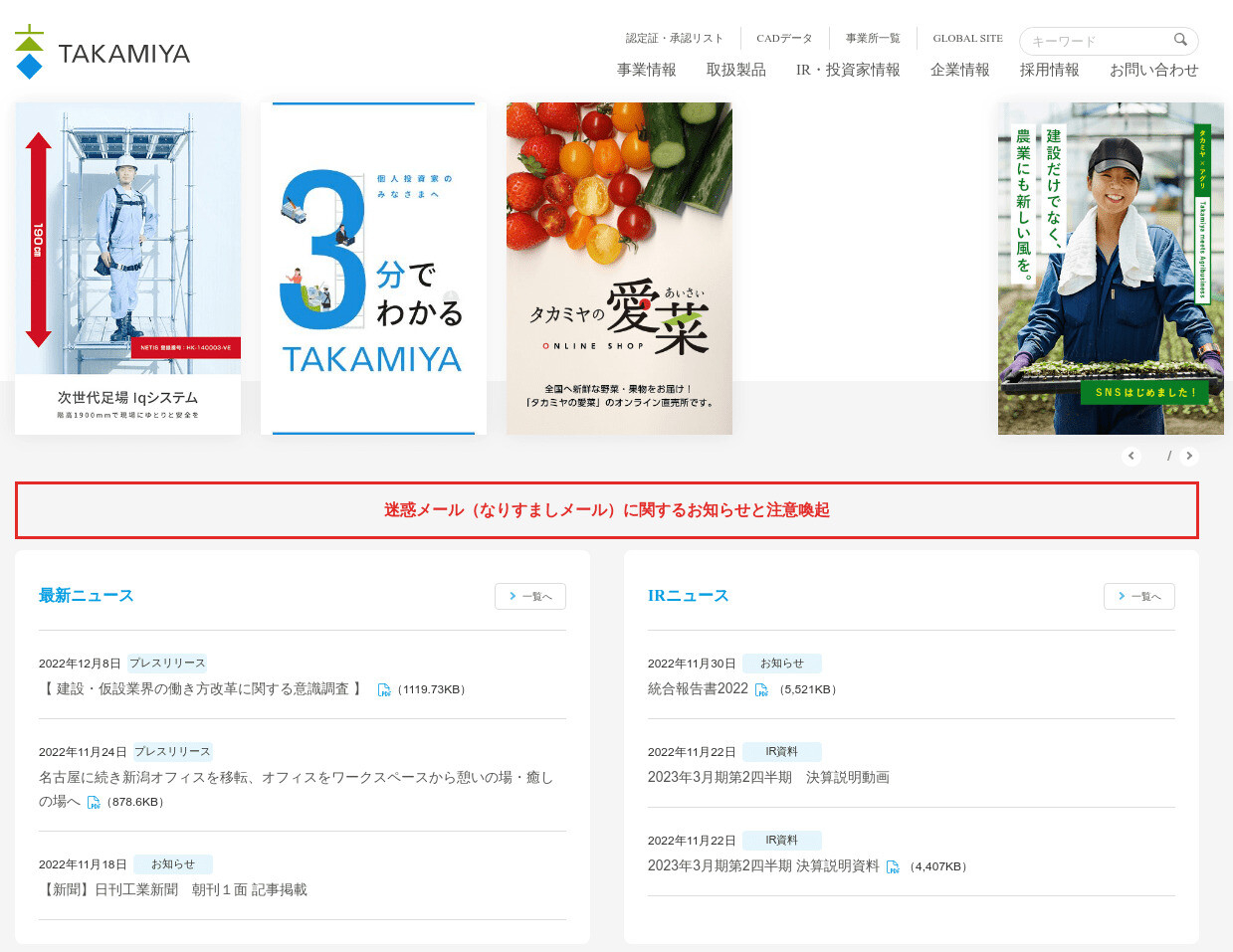Screen dimensions: 1233x952
Task: Open 事業情報 menu
Action: (x=647, y=70)
